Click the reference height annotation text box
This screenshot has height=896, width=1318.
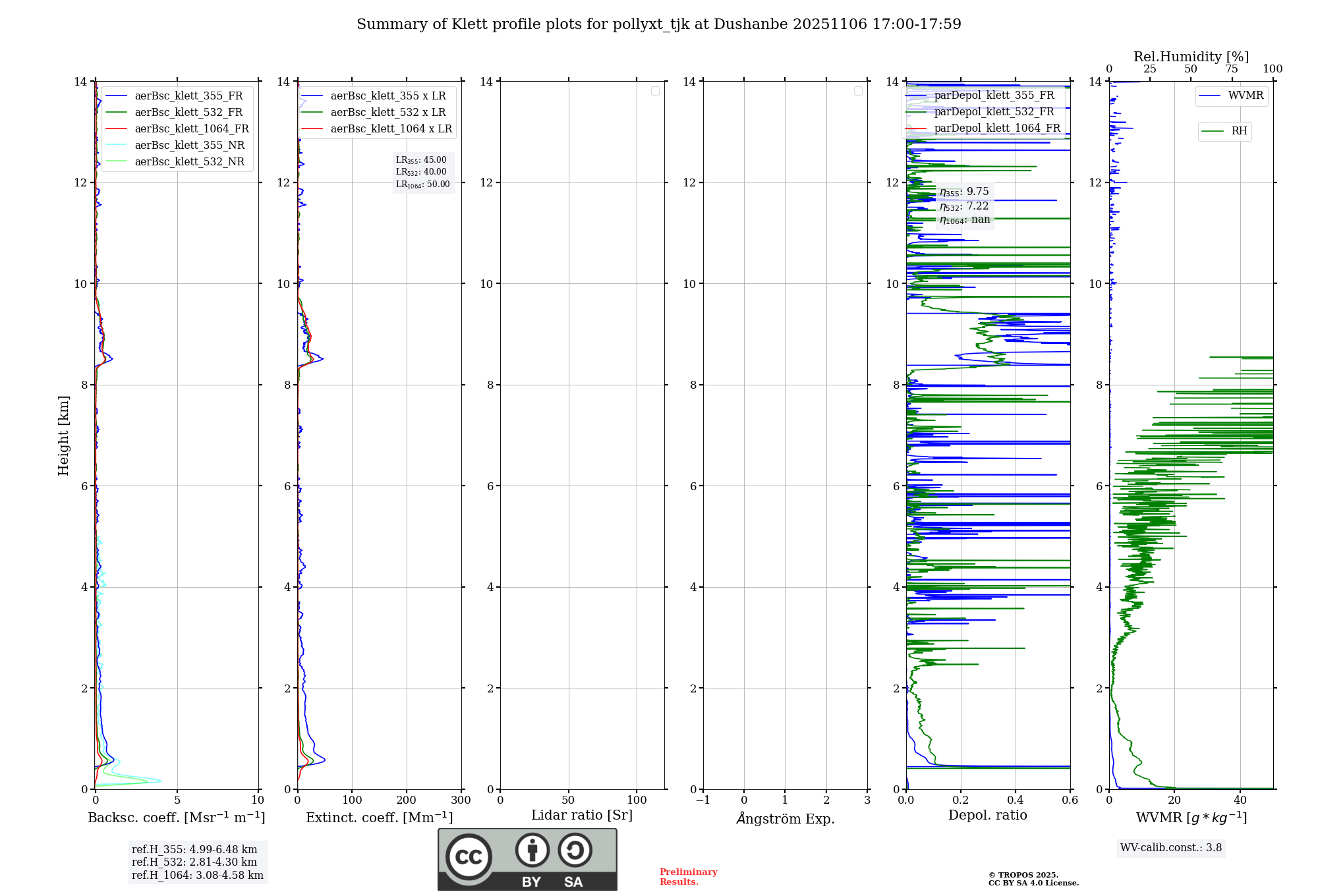(197, 862)
